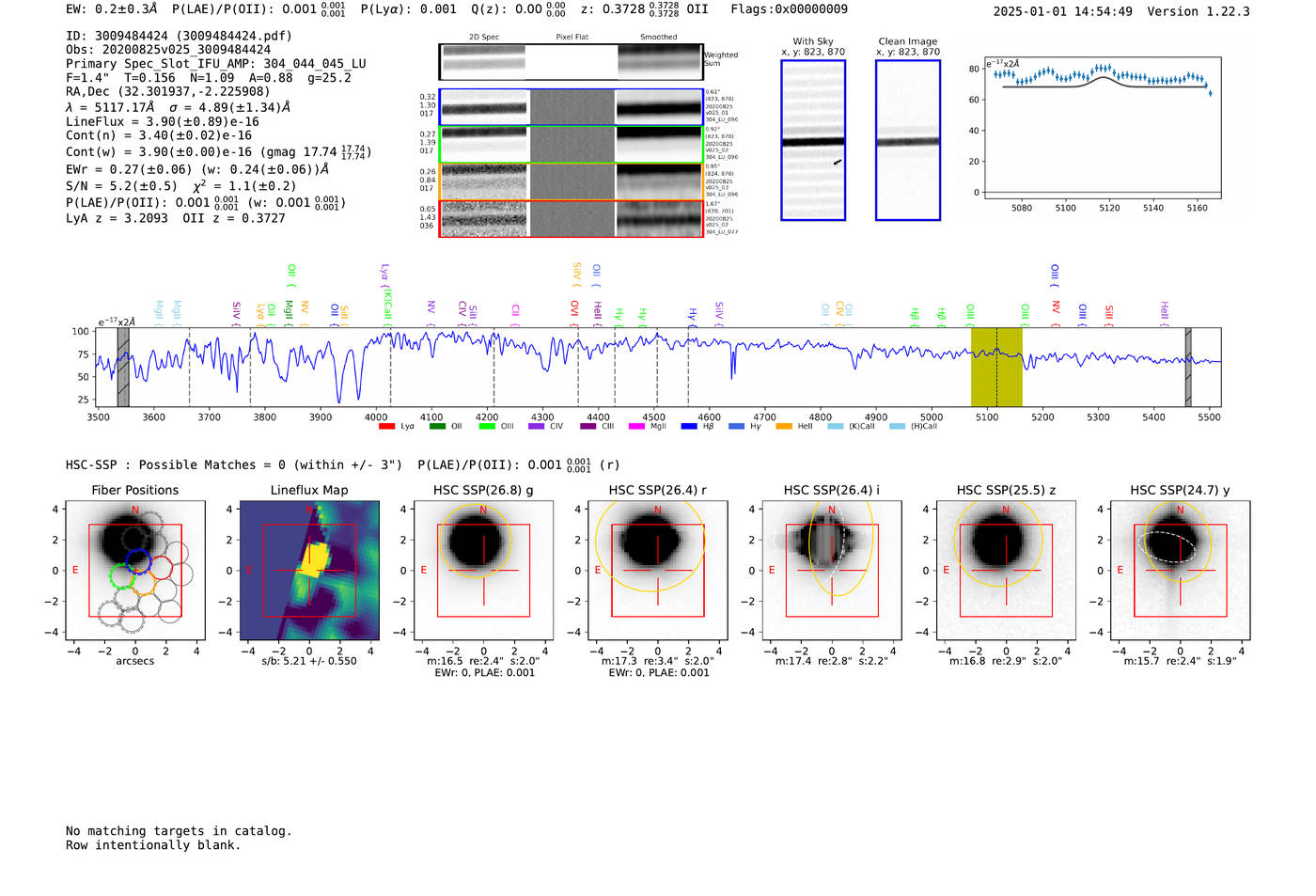Select the timestamp 2025-01-01 14:54:49
The height and width of the screenshot is (896, 1316).
pyautogui.click(x=1063, y=11)
